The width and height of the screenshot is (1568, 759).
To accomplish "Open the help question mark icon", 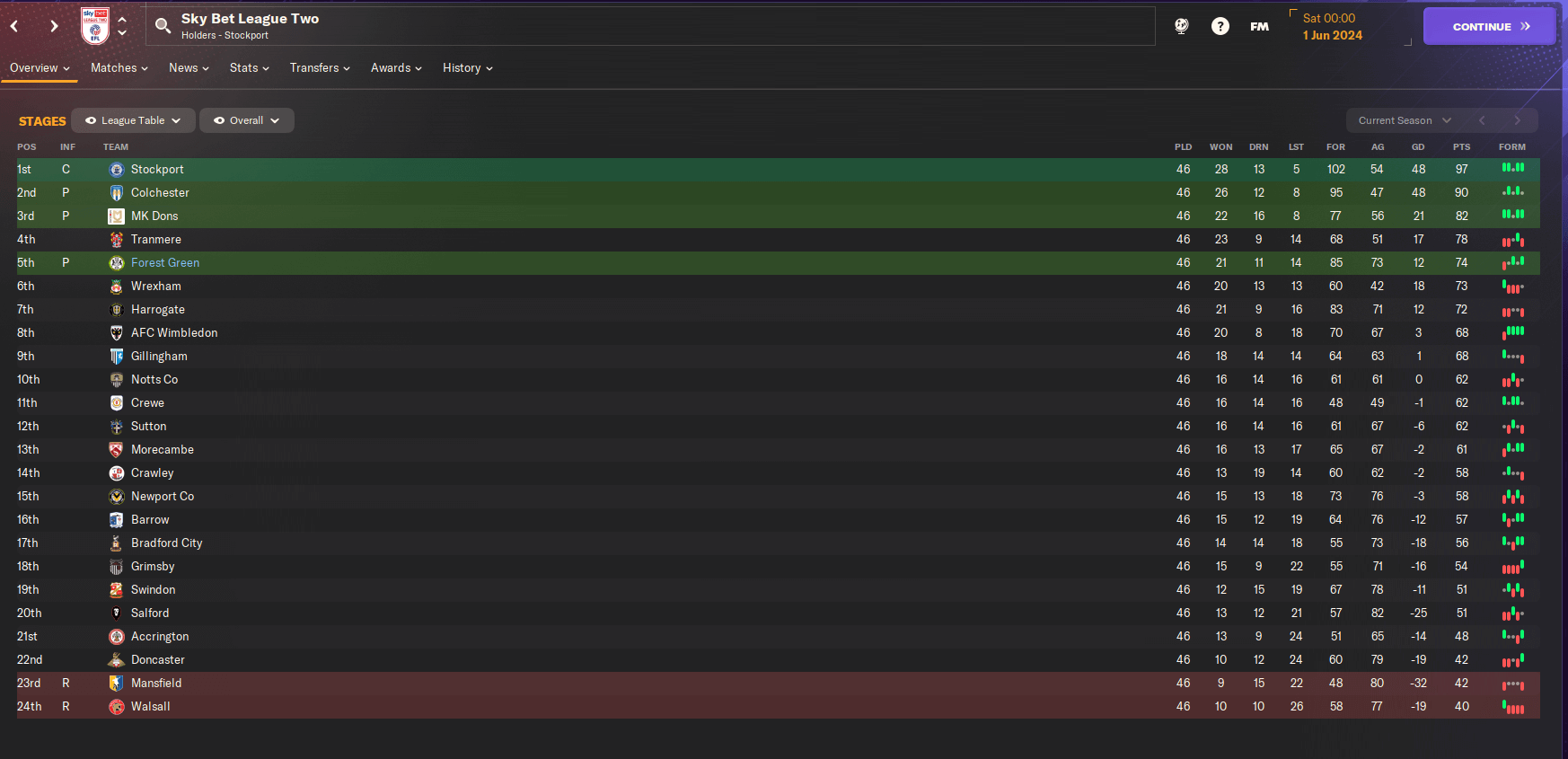I will point(1220,26).
